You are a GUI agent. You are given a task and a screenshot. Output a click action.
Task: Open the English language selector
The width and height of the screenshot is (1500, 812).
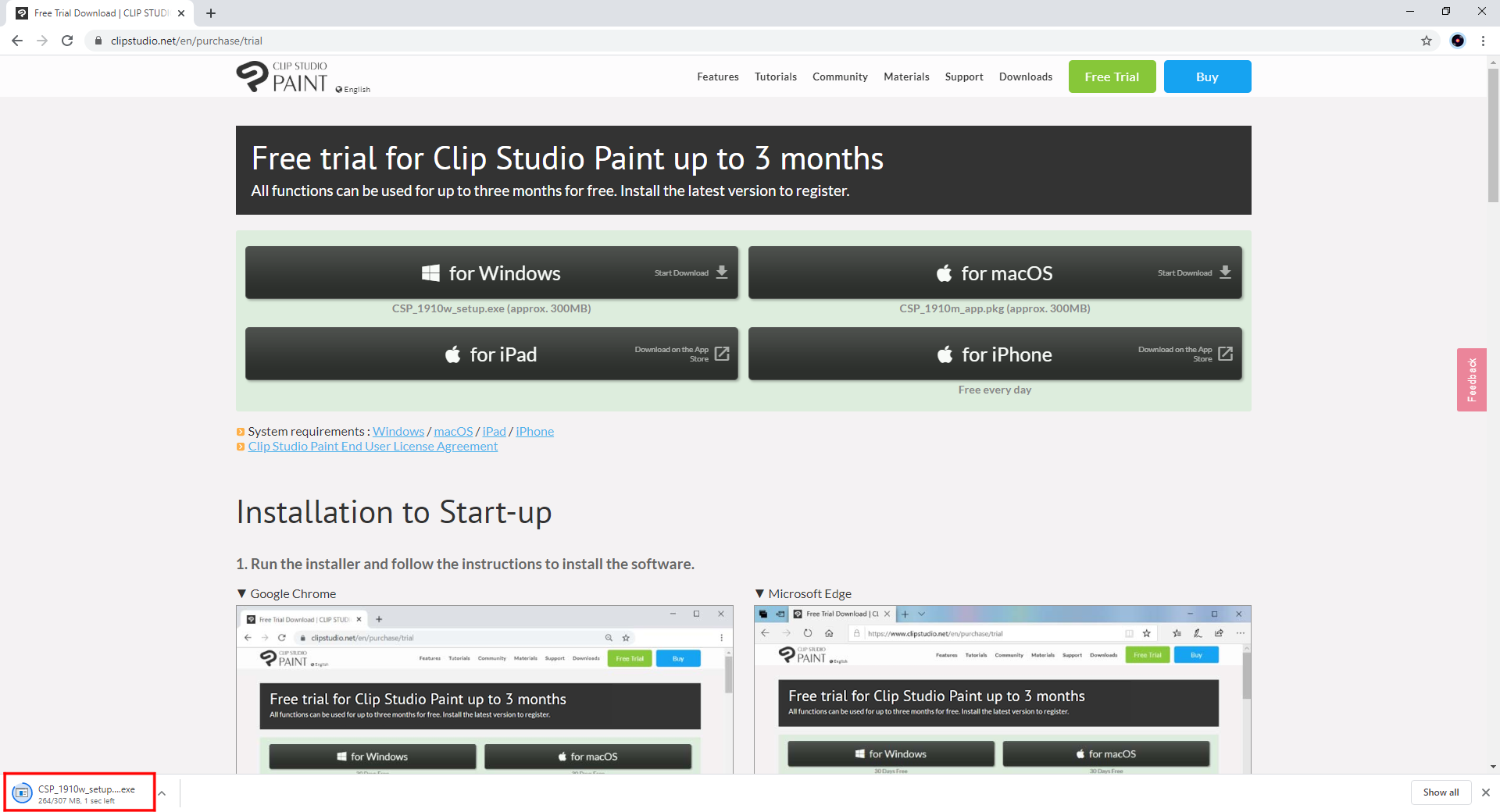pyautogui.click(x=353, y=90)
